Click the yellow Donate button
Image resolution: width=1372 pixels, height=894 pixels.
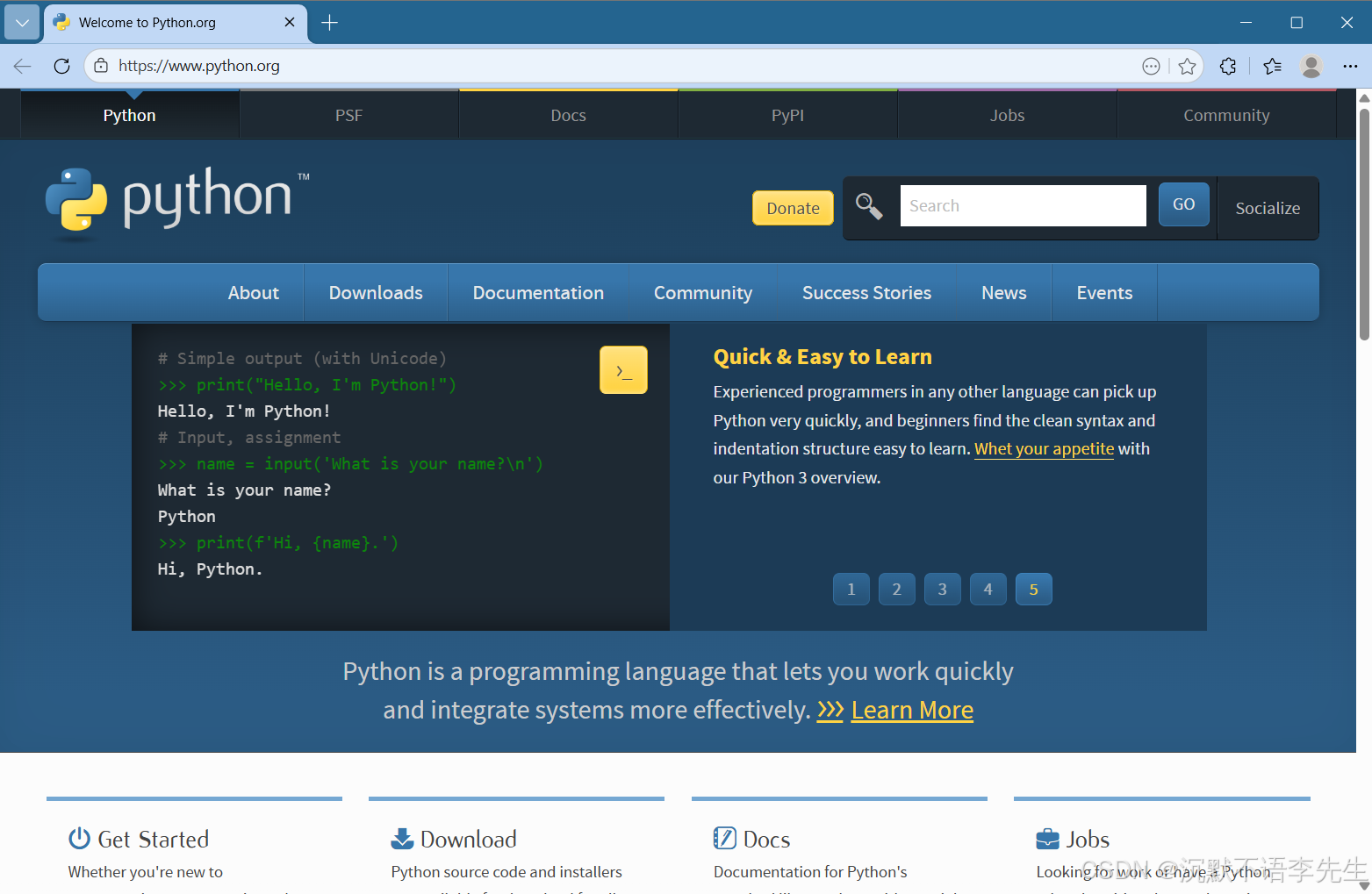coord(794,208)
